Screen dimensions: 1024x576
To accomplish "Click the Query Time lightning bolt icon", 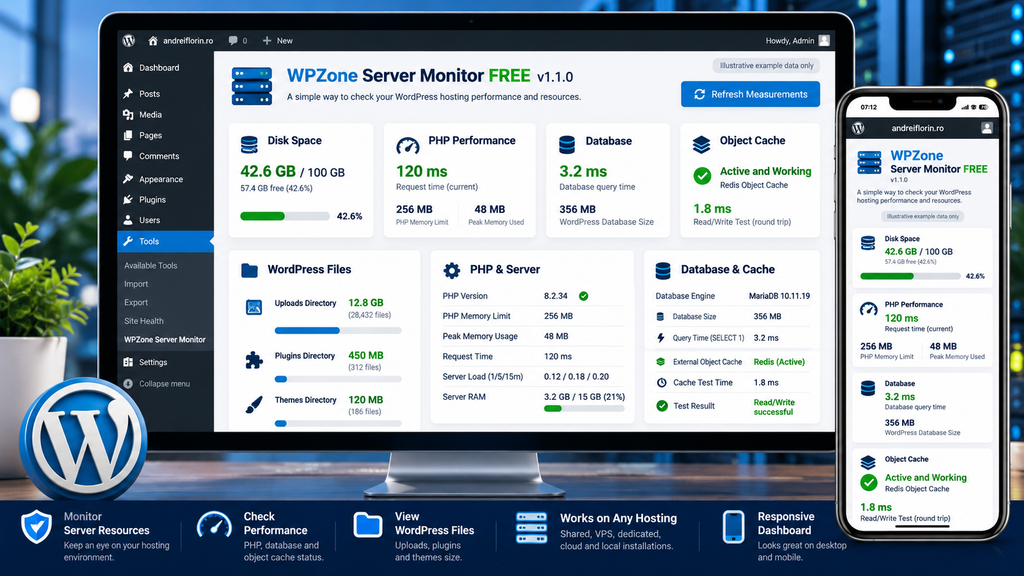I will pos(660,338).
